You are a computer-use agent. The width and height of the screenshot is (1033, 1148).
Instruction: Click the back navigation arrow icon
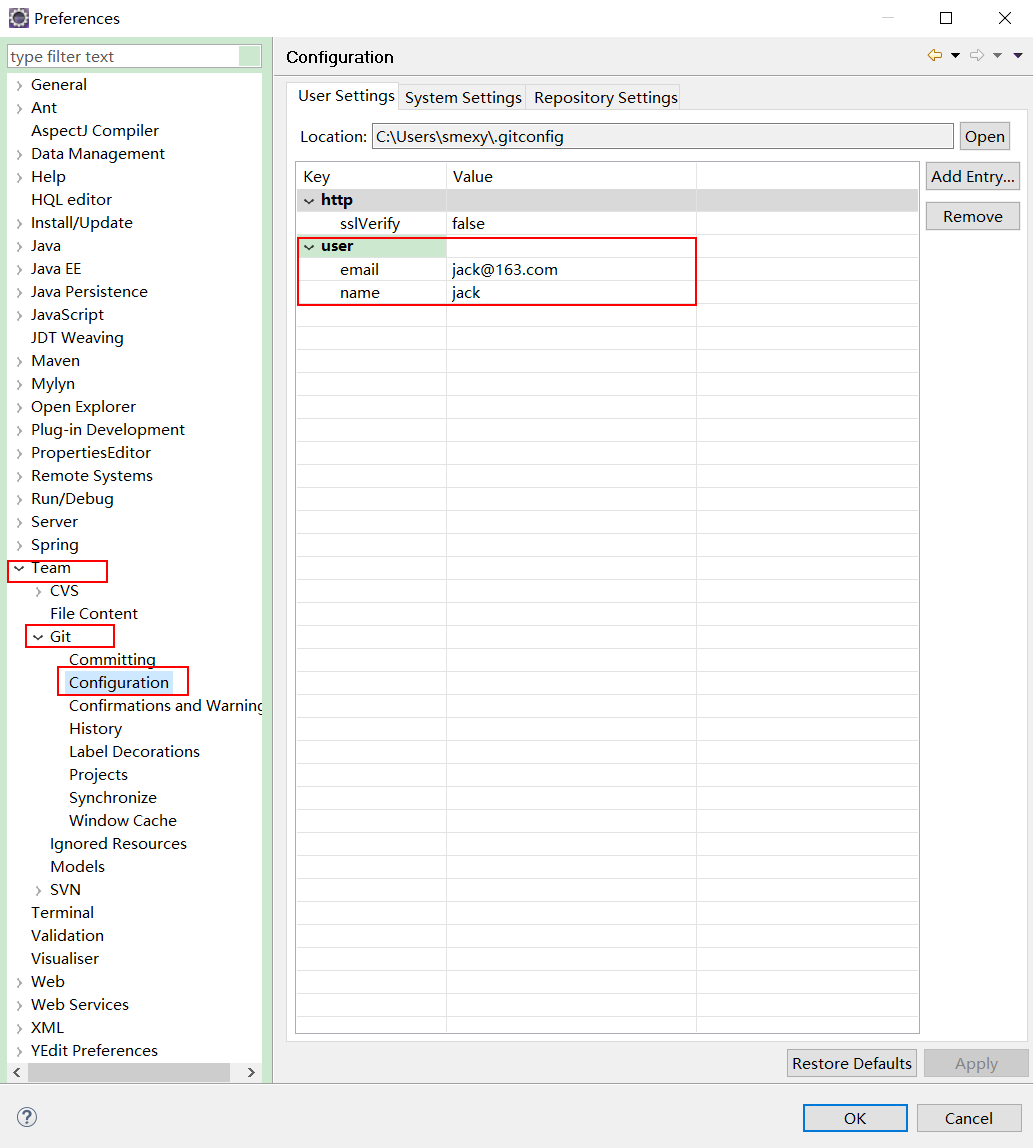pyautogui.click(x=934, y=56)
